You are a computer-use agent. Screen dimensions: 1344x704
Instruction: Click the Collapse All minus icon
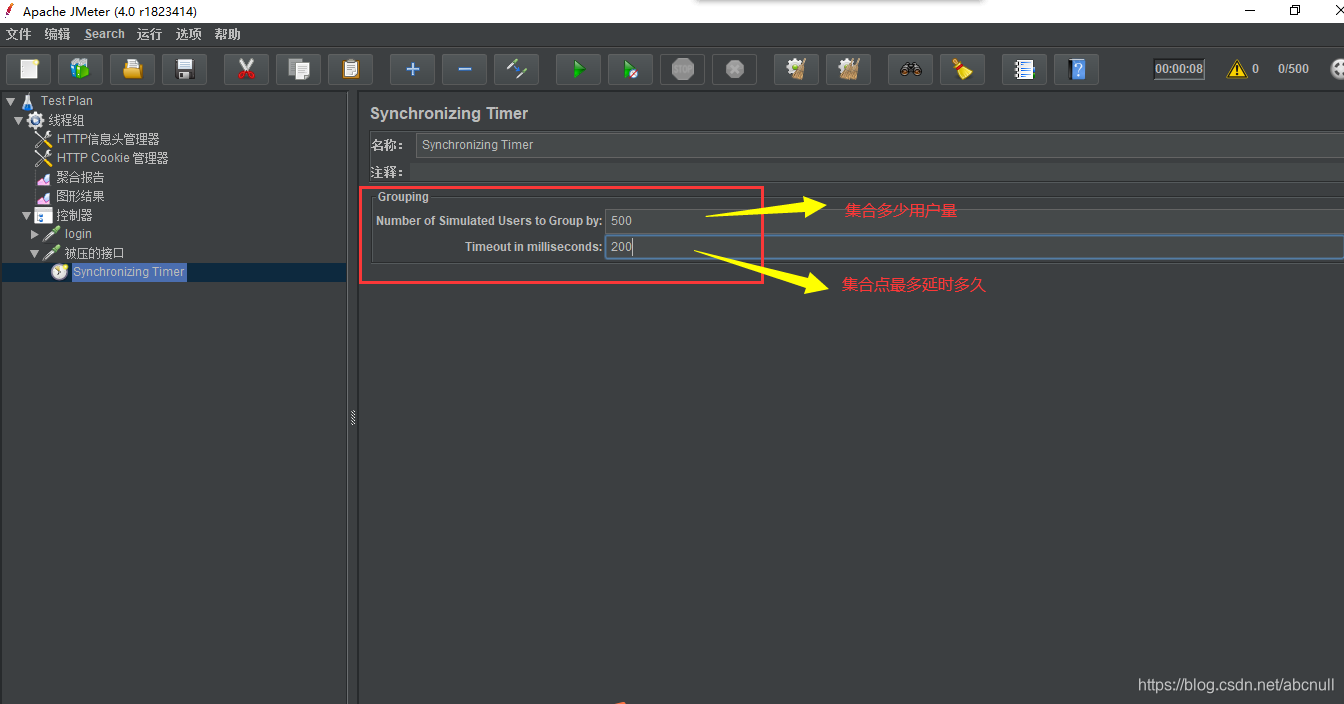pyautogui.click(x=464, y=69)
